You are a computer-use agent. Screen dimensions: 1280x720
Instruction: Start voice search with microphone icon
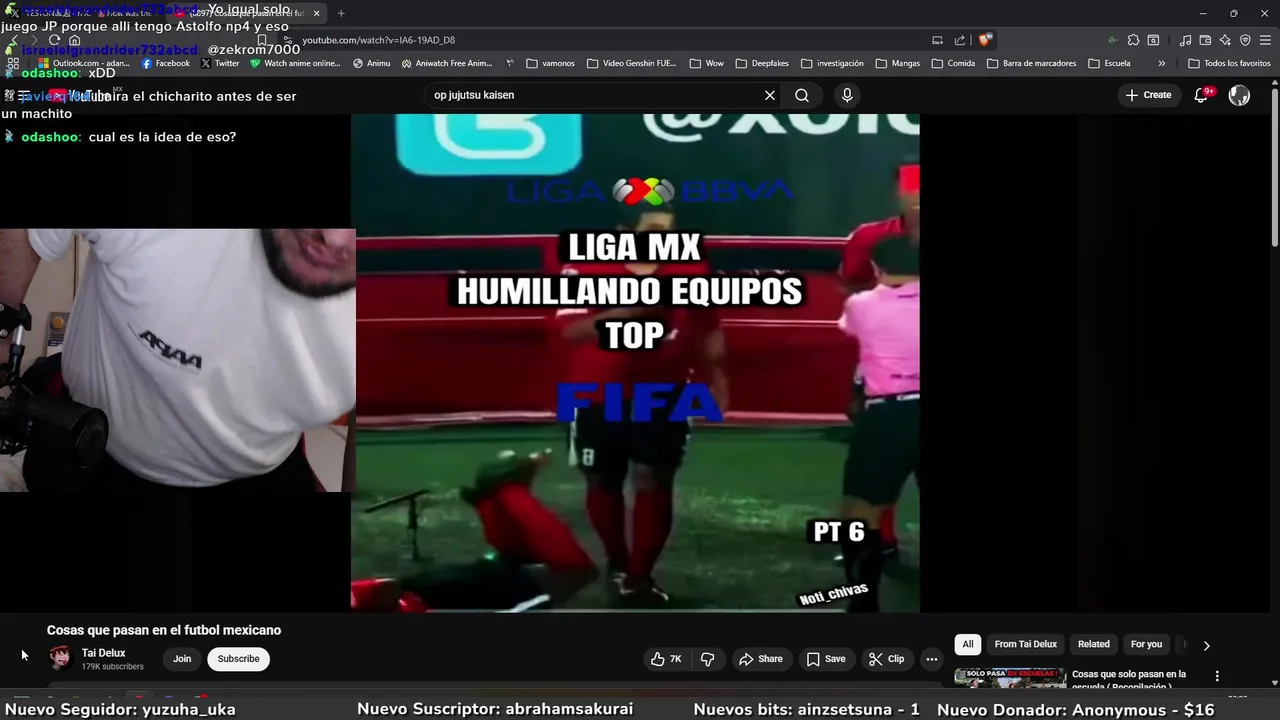[847, 95]
